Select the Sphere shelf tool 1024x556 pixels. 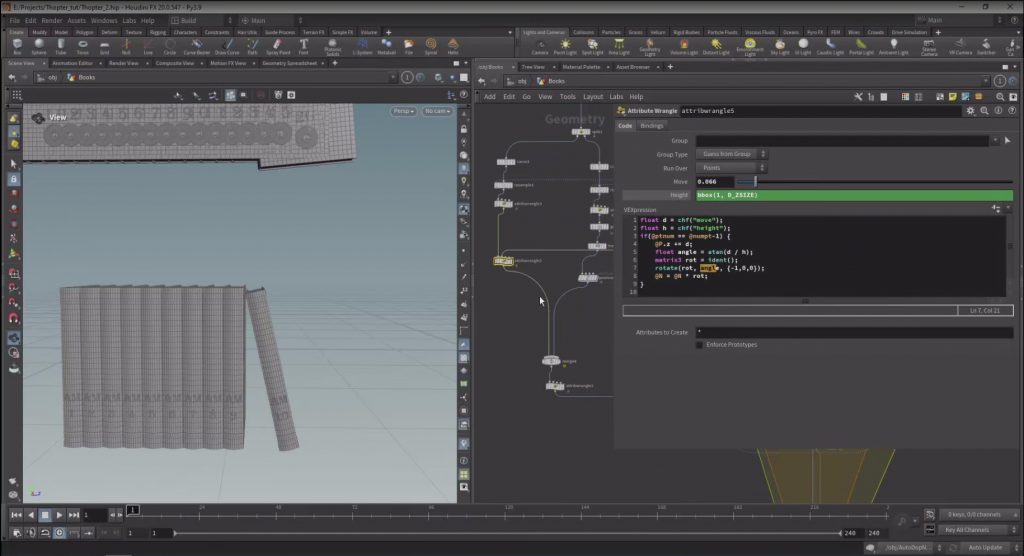39,46
